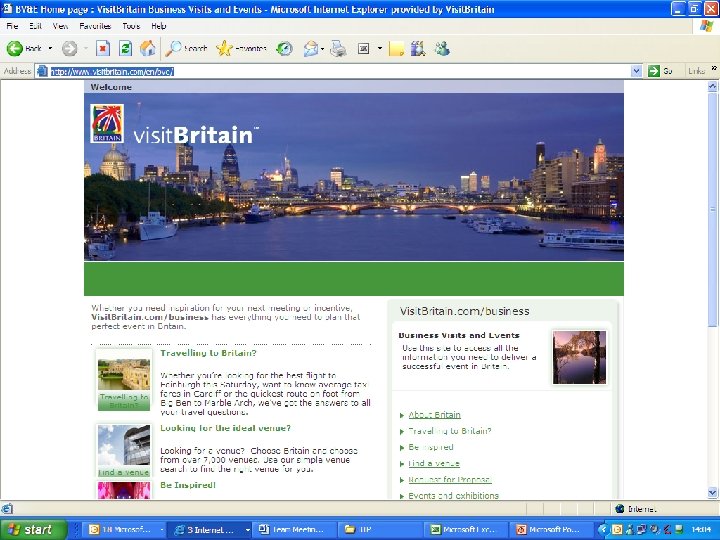The image size is (720, 540).
Task: Open address bar URL dropdown
Action: click(x=636, y=71)
